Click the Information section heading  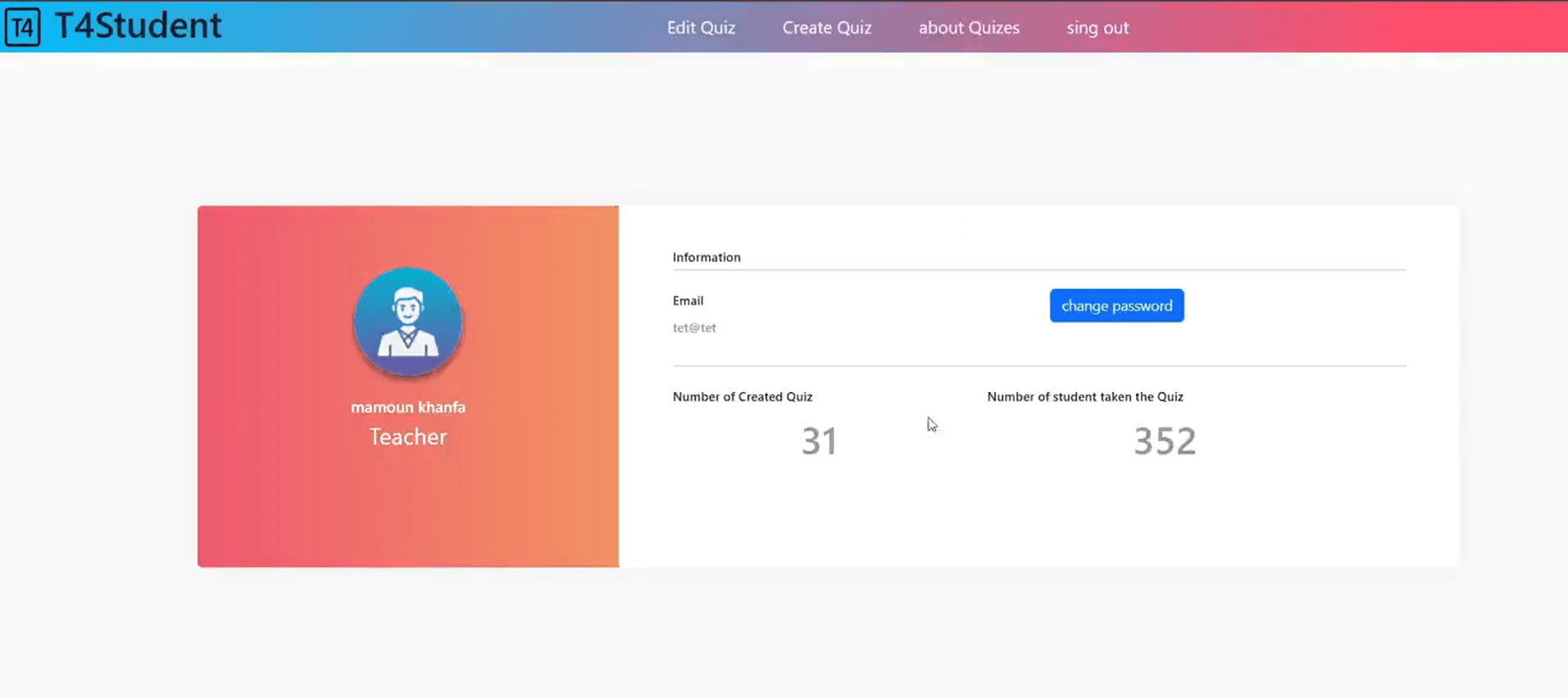pos(707,257)
